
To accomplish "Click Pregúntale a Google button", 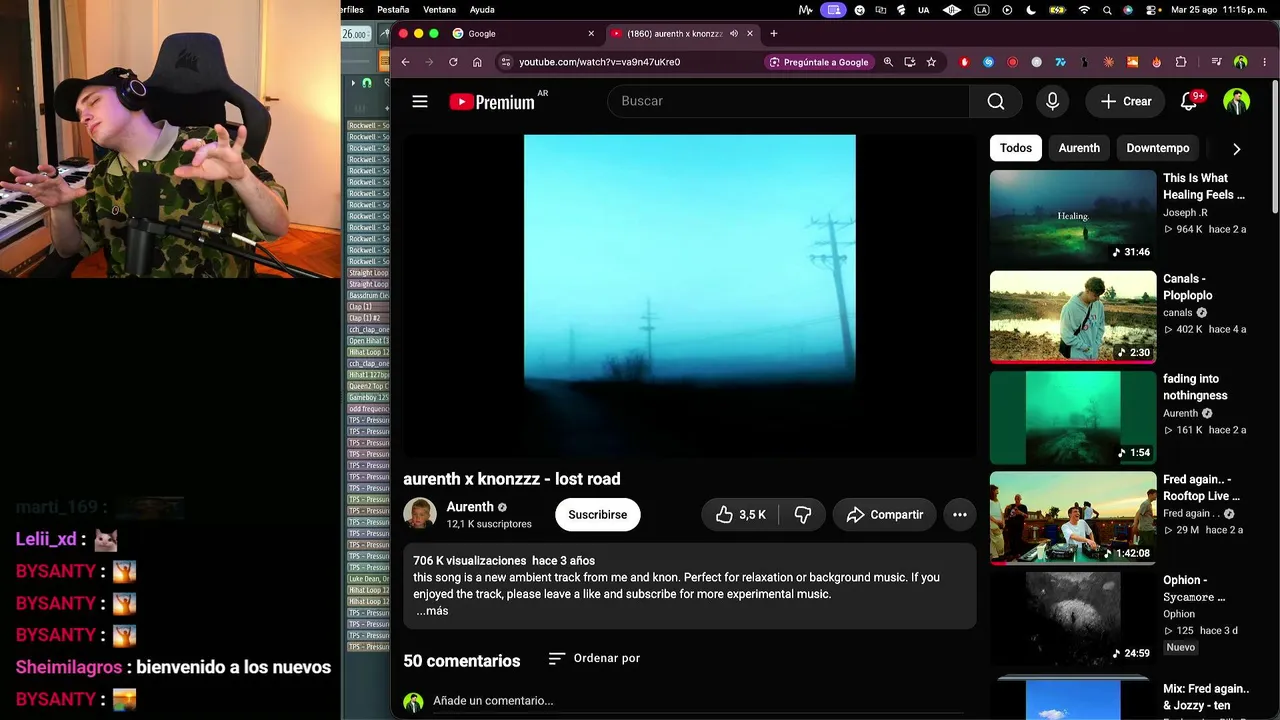I will click(x=818, y=62).
